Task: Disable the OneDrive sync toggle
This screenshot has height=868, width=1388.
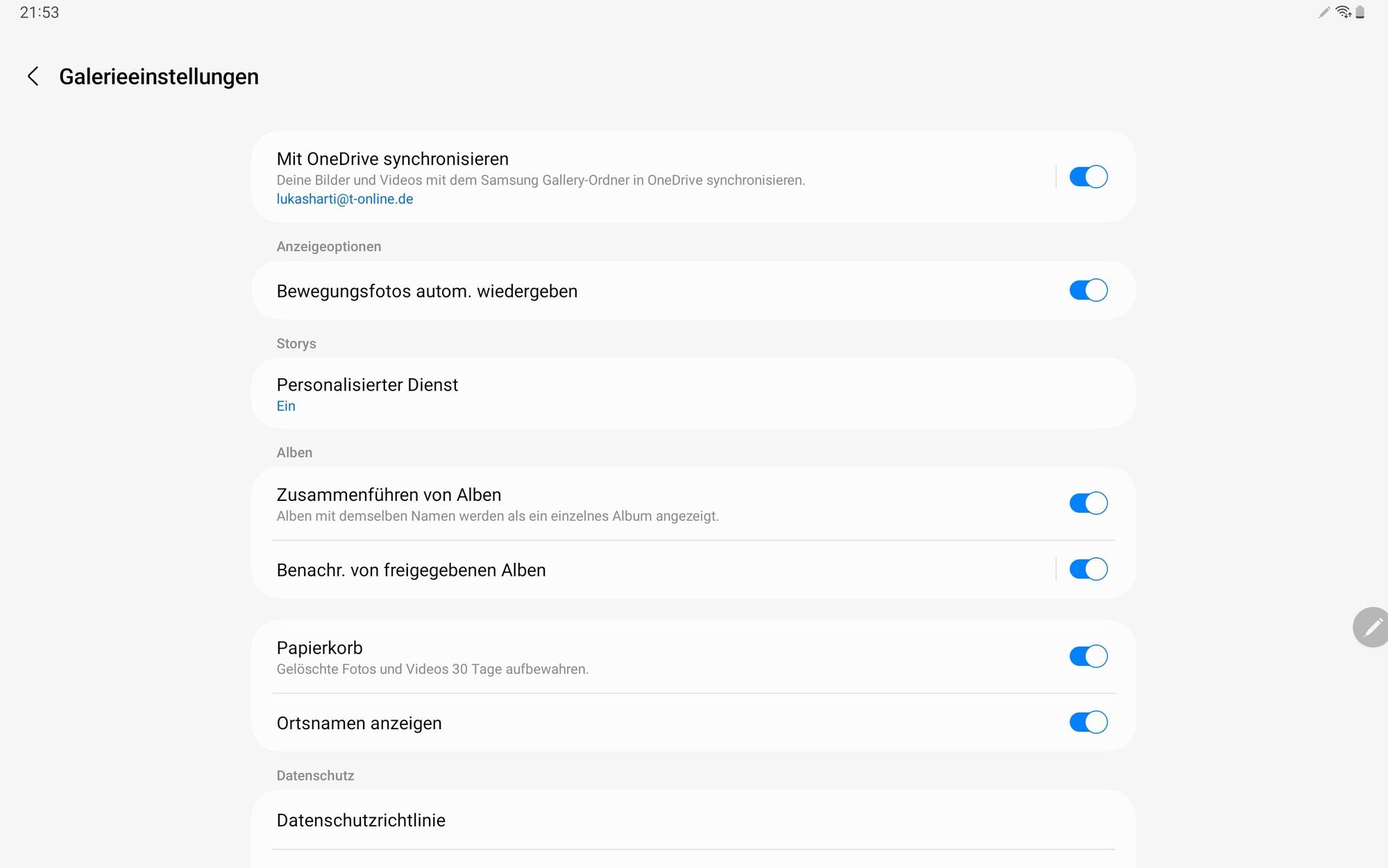Action: tap(1087, 177)
